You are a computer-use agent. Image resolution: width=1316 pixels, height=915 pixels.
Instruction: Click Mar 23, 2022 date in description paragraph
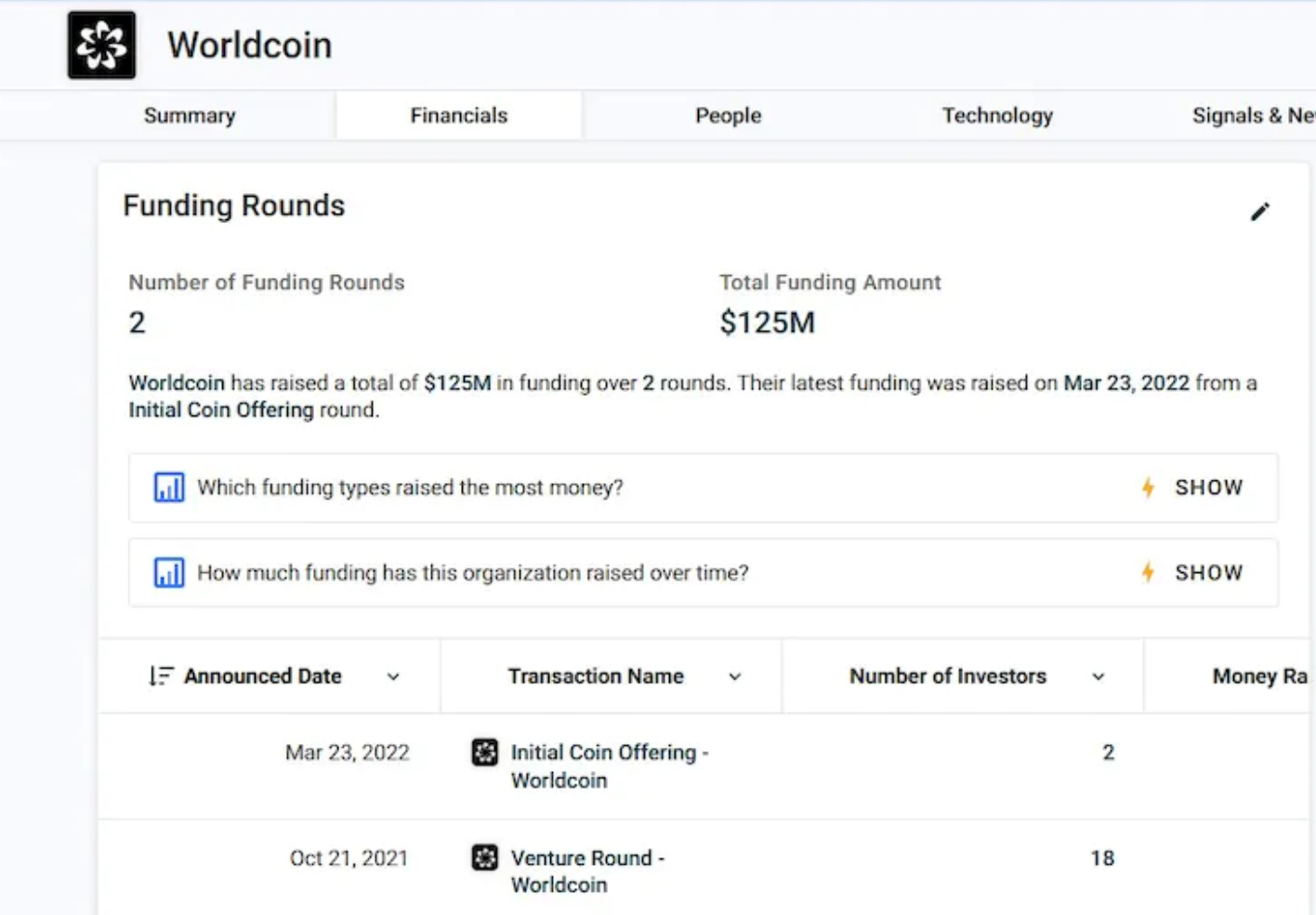pyautogui.click(x=1126, y=383)
